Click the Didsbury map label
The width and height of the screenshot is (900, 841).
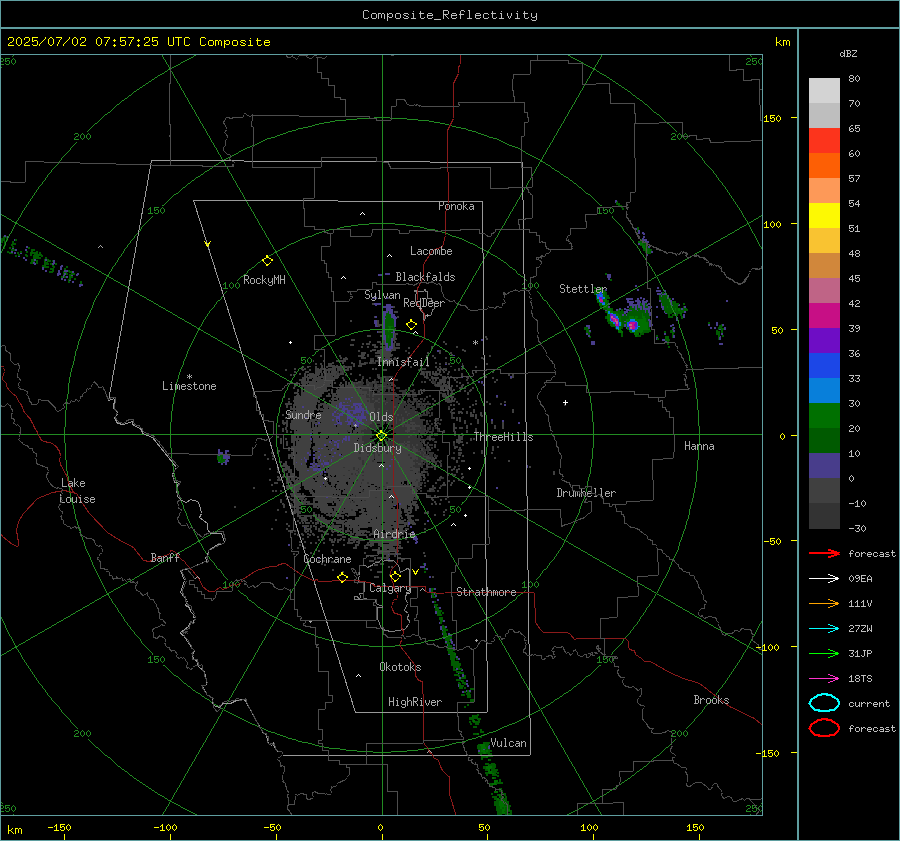pos(377,448)
